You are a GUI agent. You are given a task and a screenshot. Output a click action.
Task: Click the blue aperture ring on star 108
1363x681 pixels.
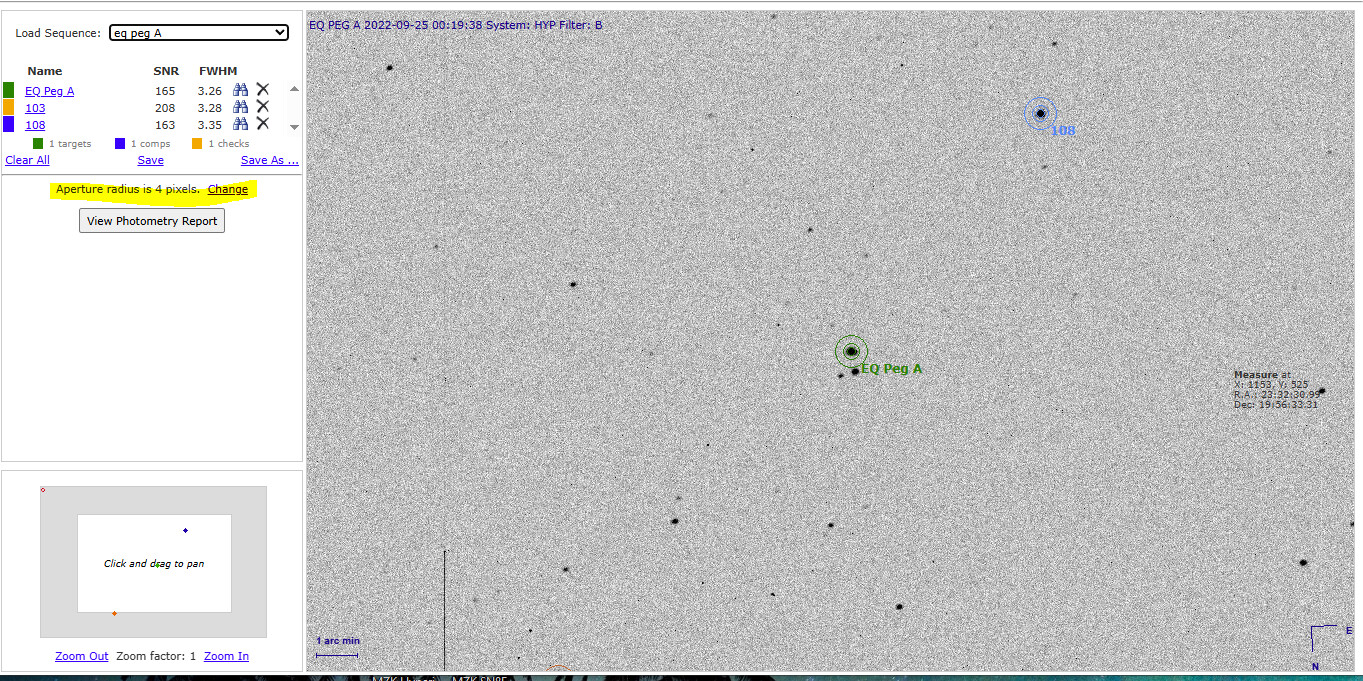(x=1040, y=114)
